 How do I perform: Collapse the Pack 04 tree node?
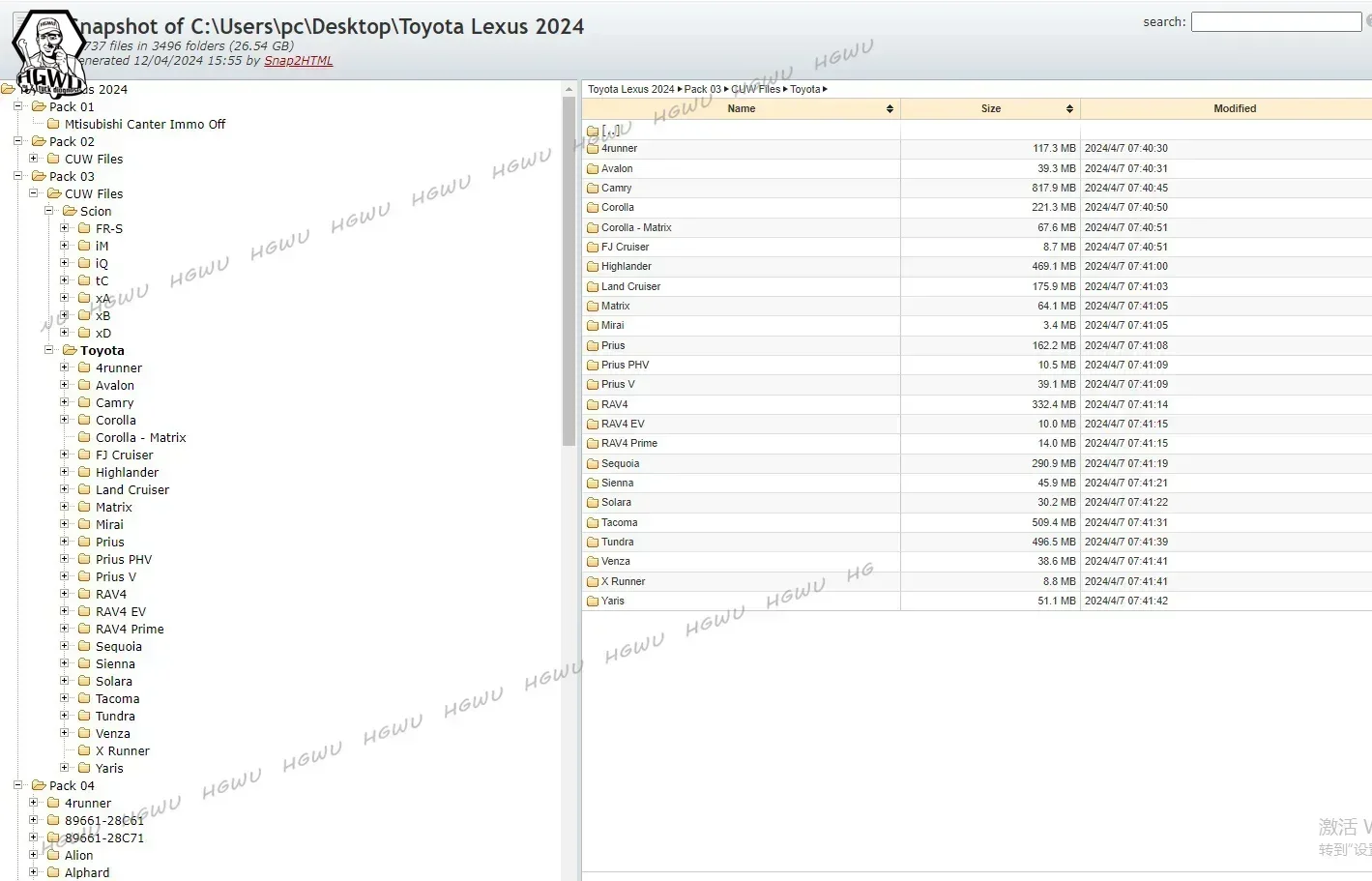[x=18, y=785]
